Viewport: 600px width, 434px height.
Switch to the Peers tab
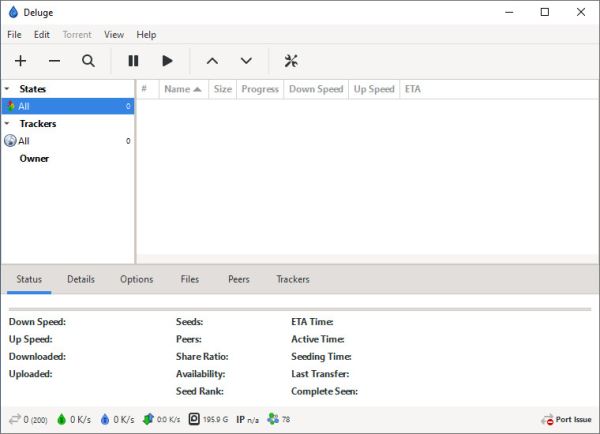[239, 279]
